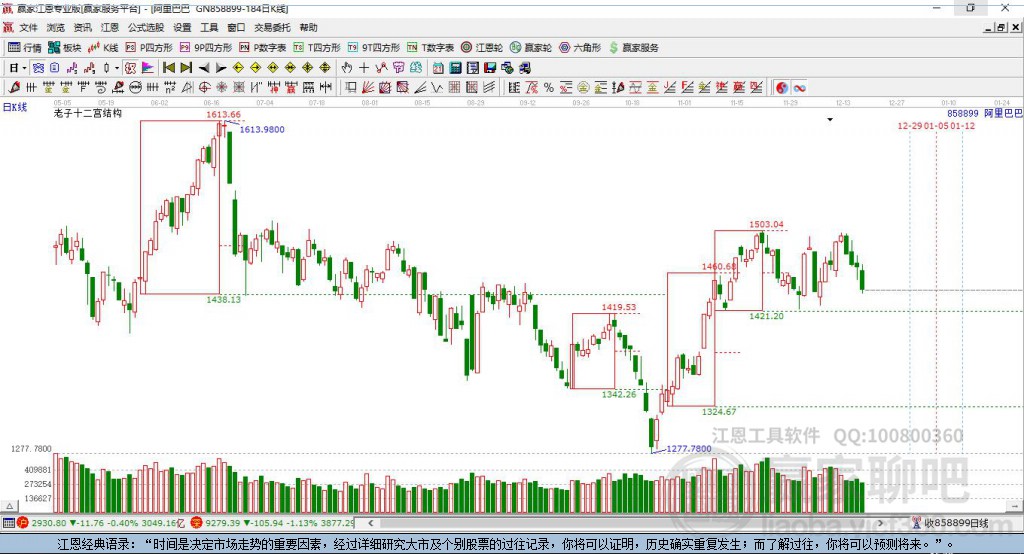The width and height of the screenshot is (1024, 554).
Task: Open the 行情 market quotes view
Action: click(25, 48)
